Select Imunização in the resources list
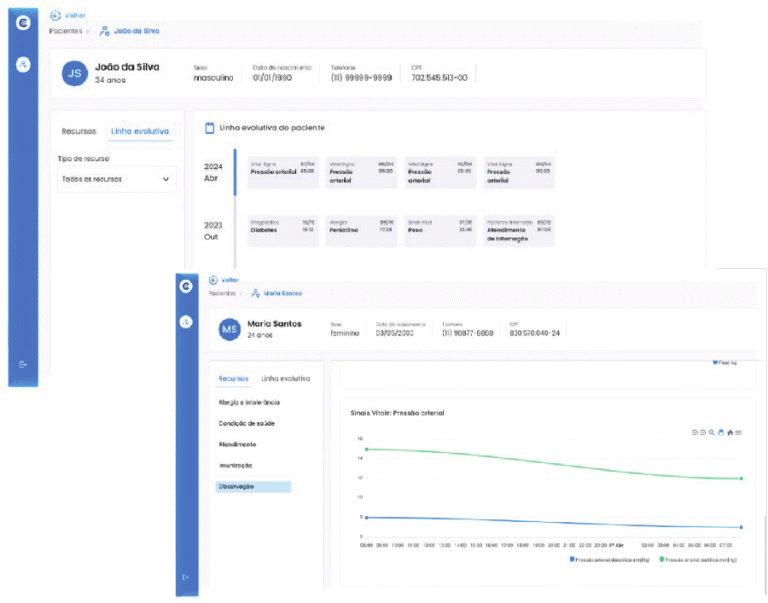The image size is (768, 603). 235,465
